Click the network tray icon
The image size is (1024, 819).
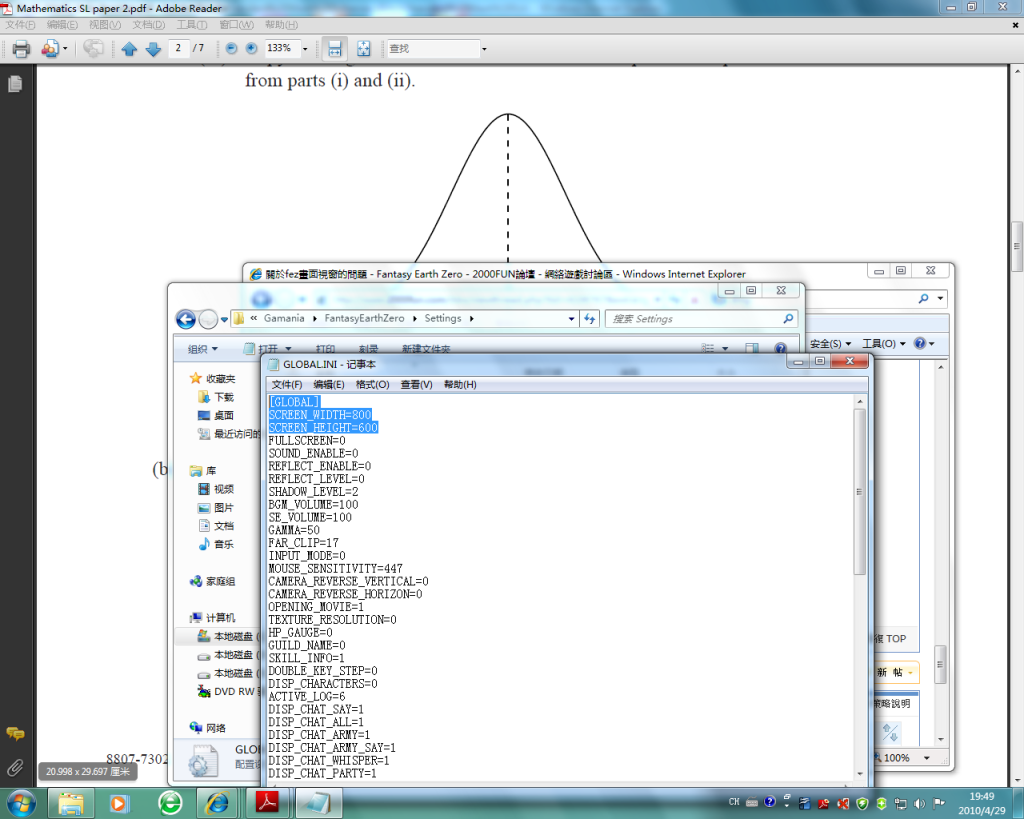click(x=901, y=803)
